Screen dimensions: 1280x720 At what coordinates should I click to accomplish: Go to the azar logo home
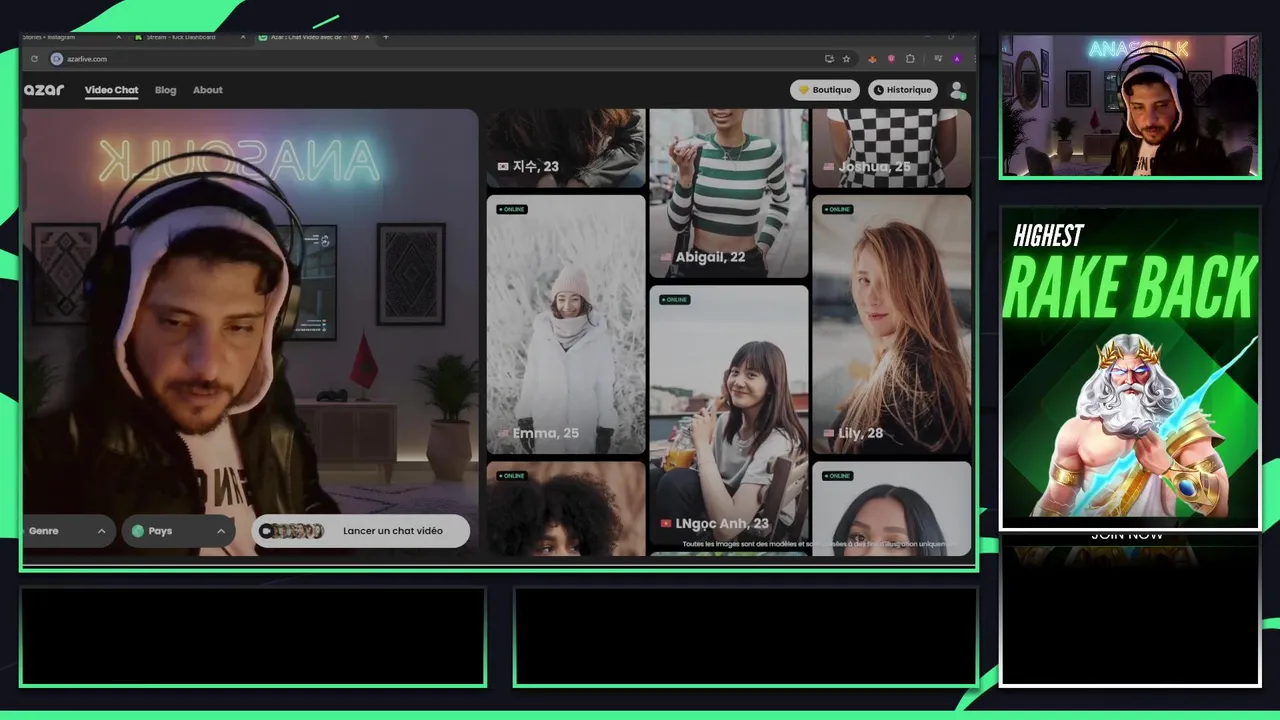[x=44, y=90]
